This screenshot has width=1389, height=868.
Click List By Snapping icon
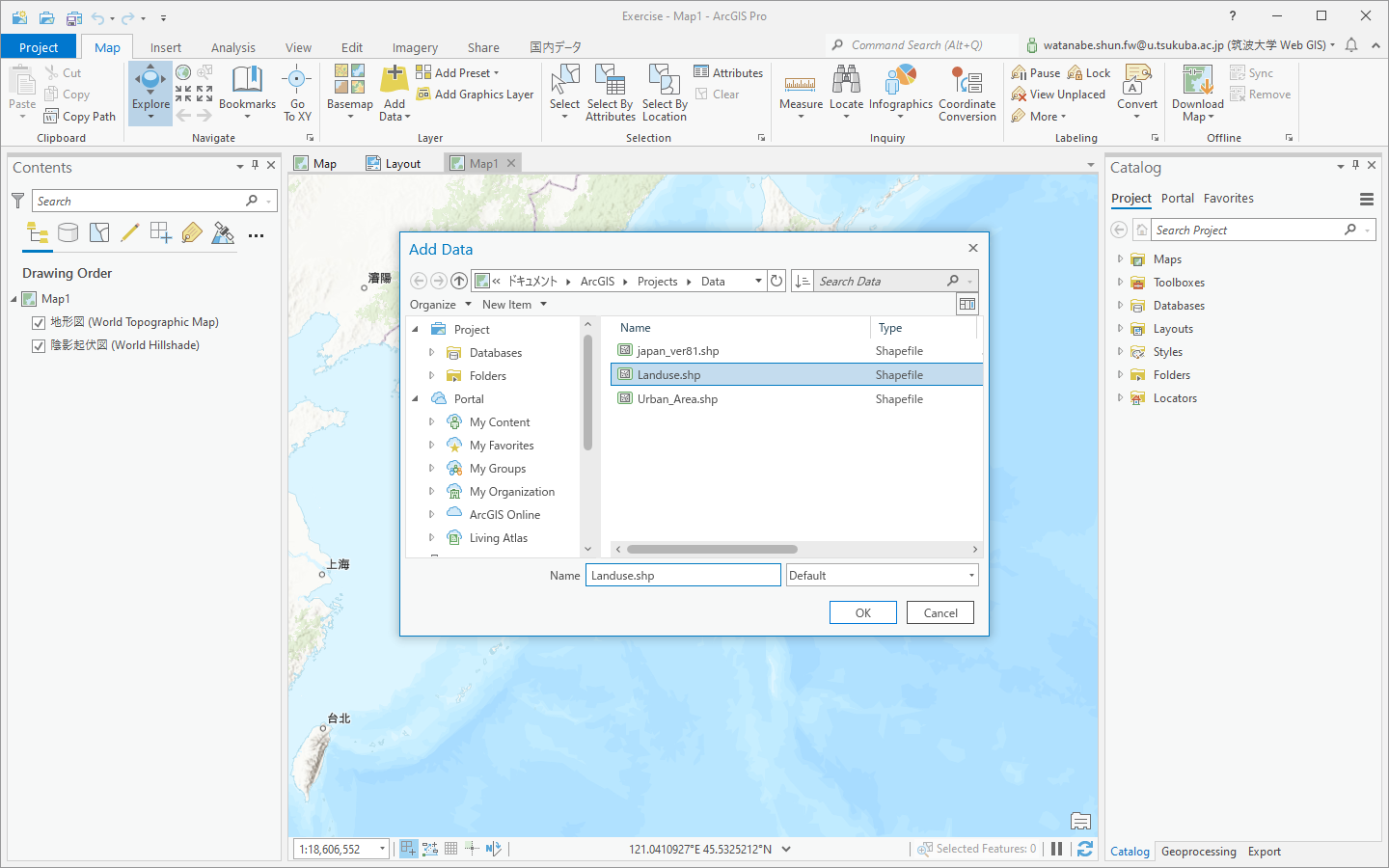(x=161, y=232)
